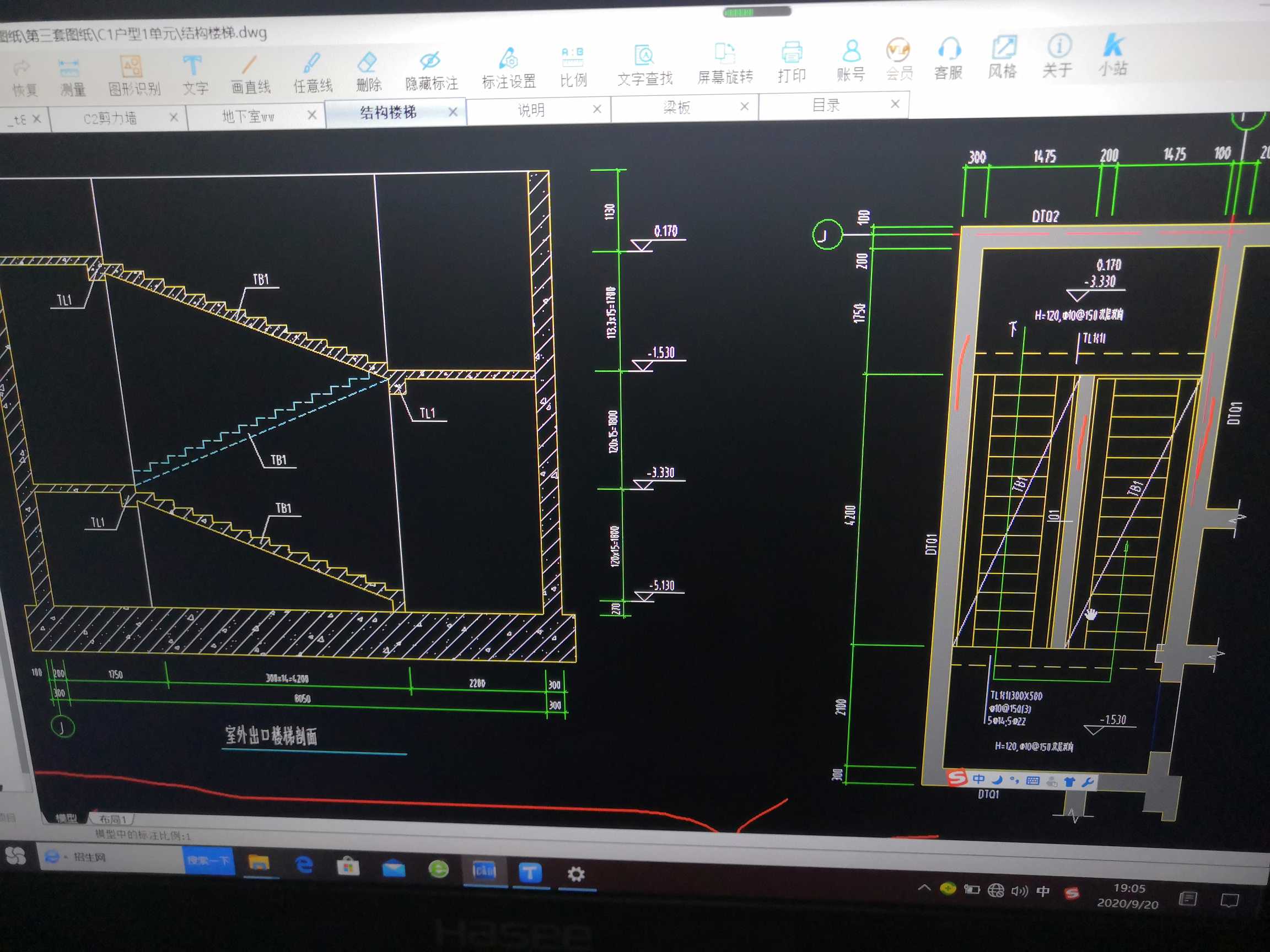The width and height of the screenshot is (1270, 952).
Task: Switch to the C2剪力墙 drawing tab
Action: pos(110,118)
